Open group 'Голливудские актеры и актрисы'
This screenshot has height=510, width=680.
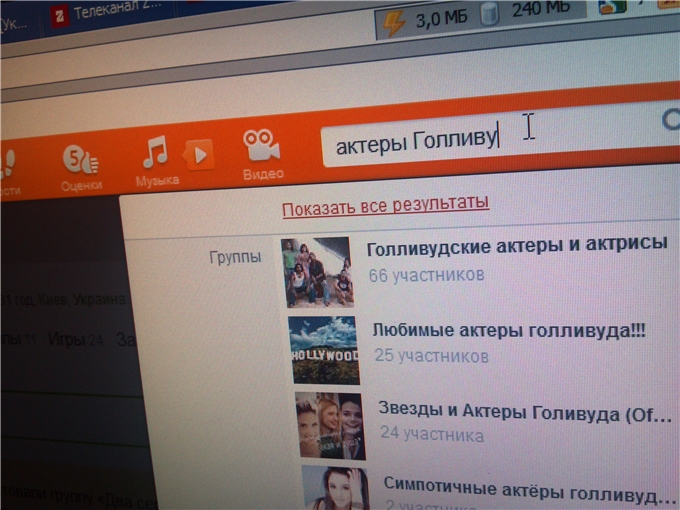[x=517, y=247]
